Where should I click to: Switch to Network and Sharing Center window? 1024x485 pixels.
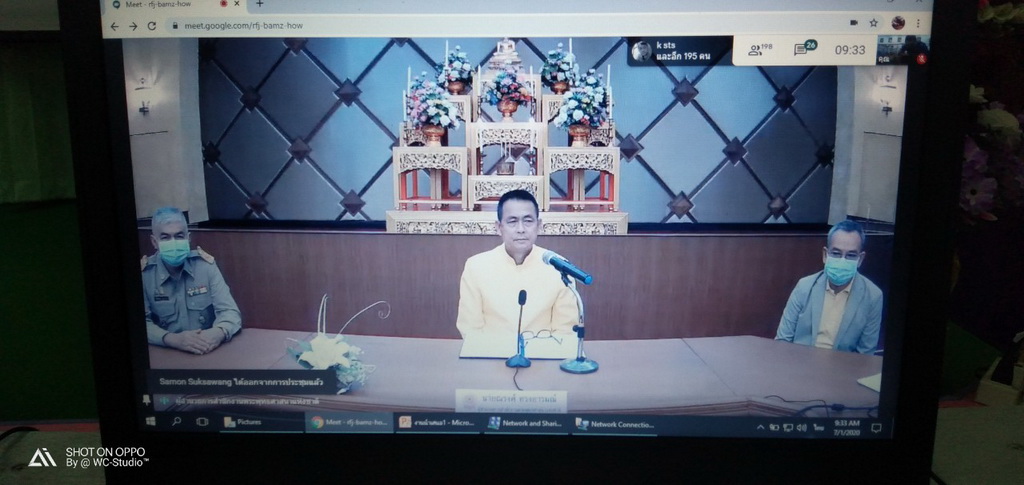point(526,424)
